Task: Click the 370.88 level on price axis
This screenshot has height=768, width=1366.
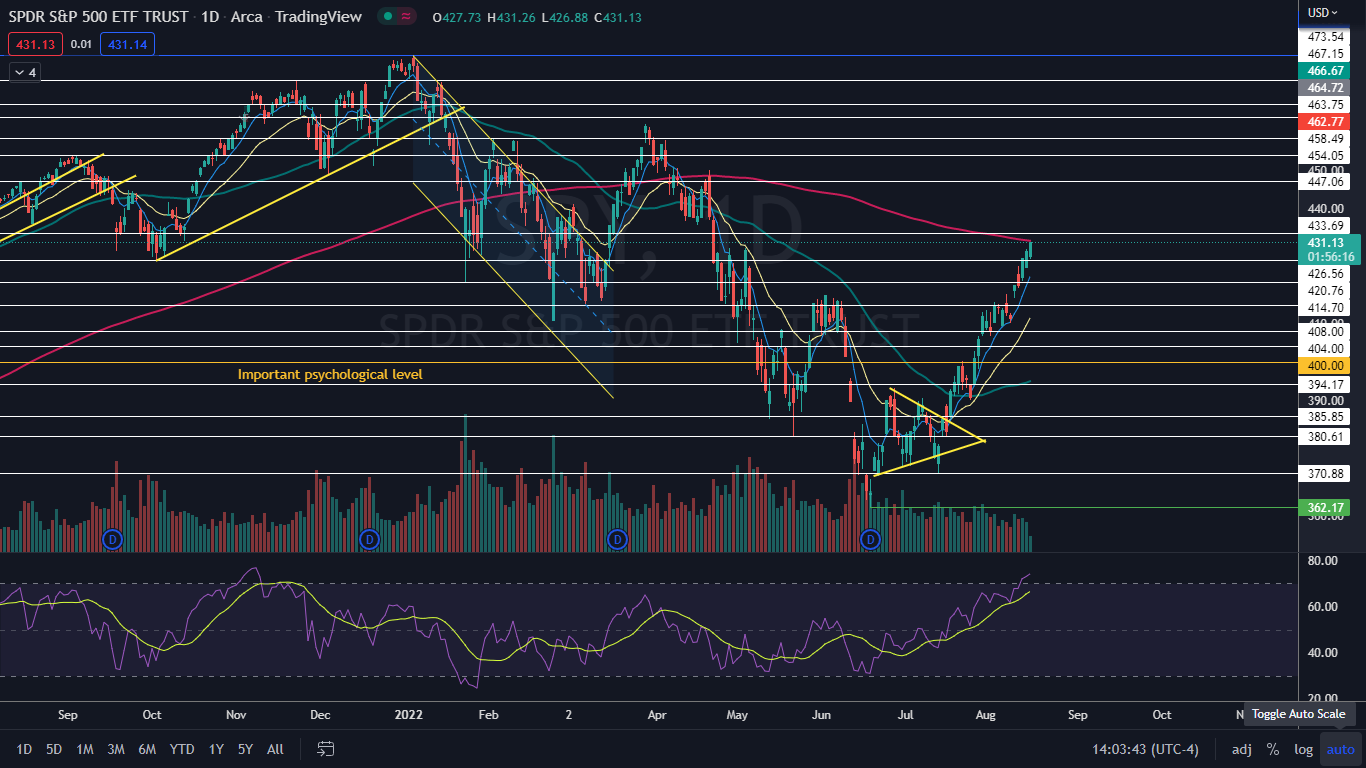Action: [x=1325, y=474]
